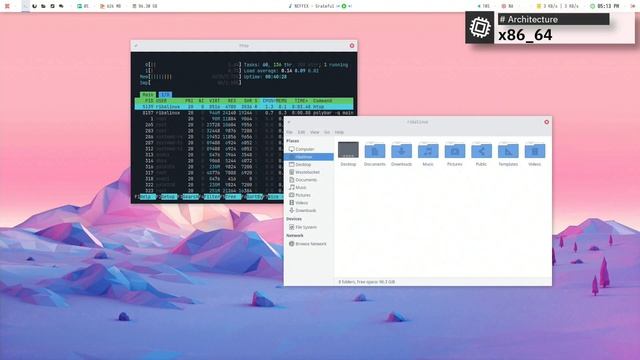Open the Music folder icon
This screenshot has width=640, height=360.
pyautogui.click(x=428, y=150)
